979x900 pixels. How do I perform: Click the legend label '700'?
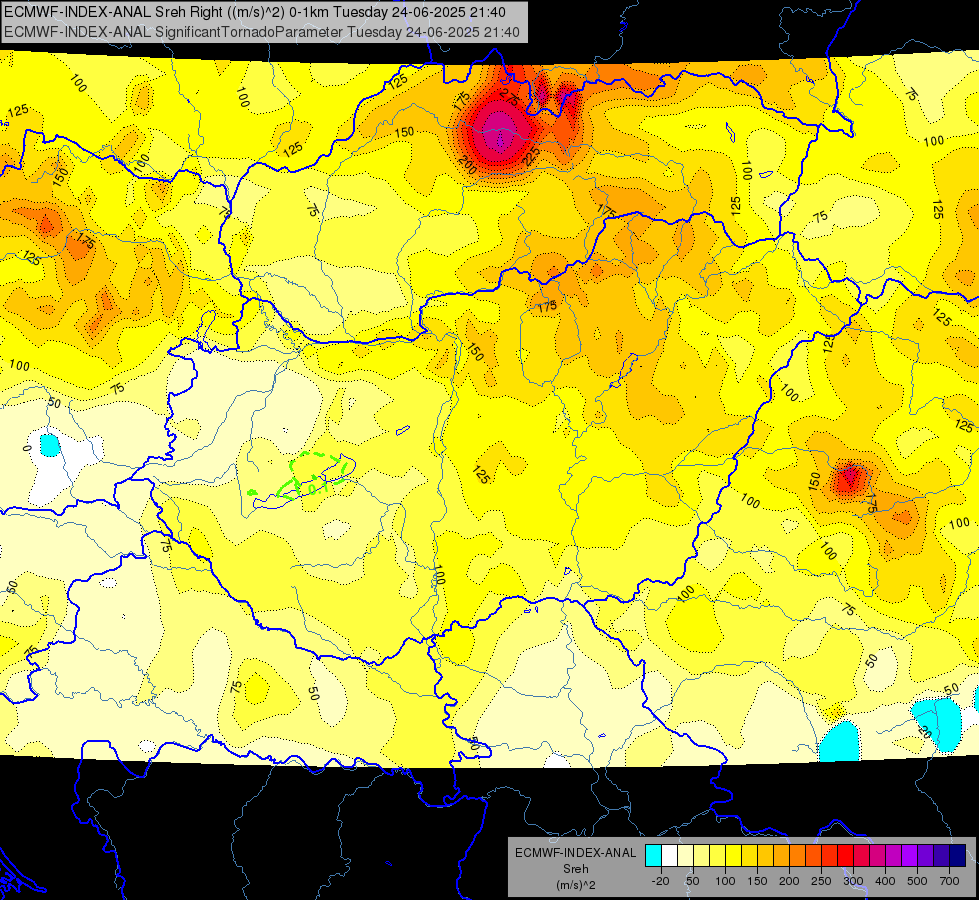coord(949,881)
